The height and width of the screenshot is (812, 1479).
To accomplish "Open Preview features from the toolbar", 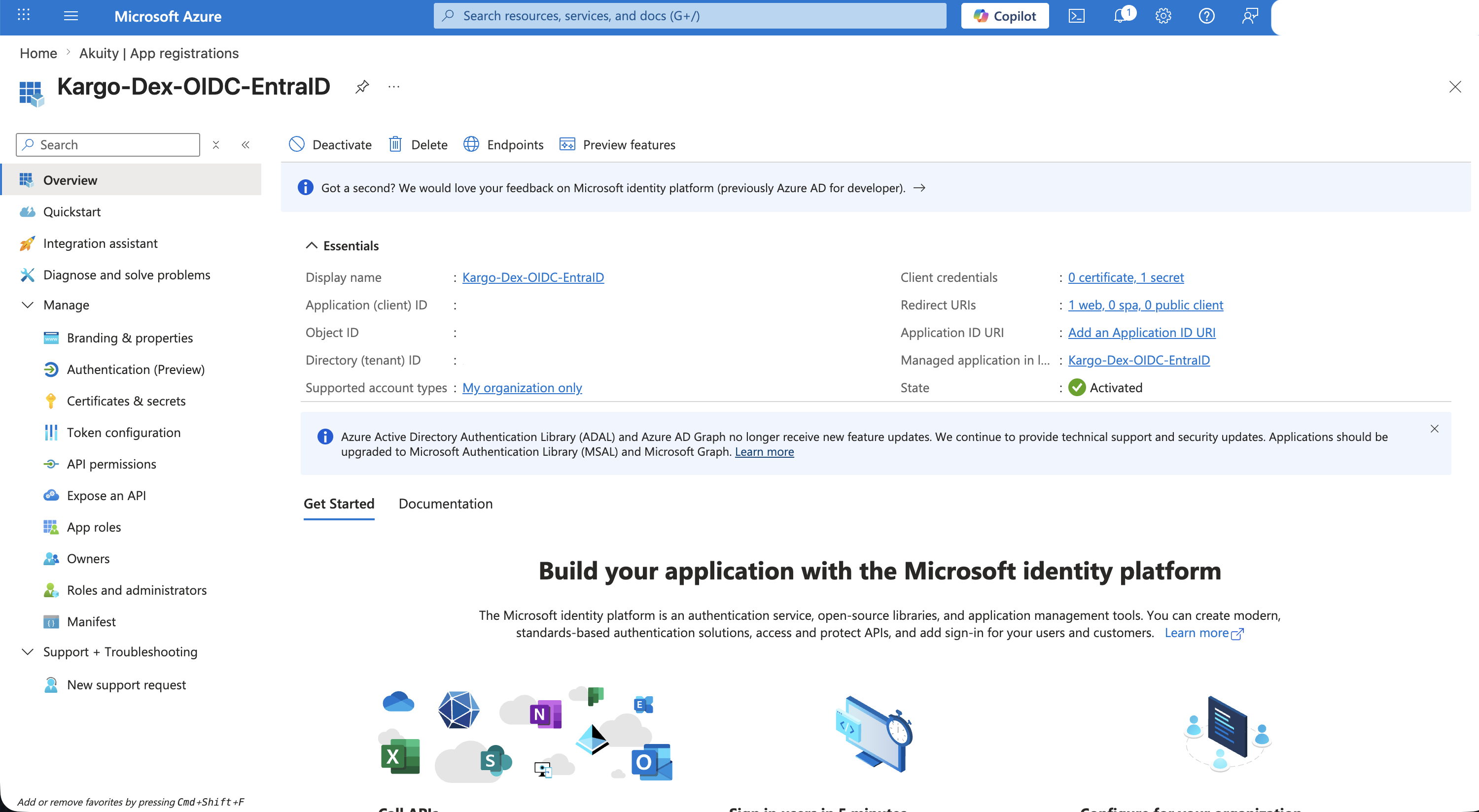I will 617,144.
